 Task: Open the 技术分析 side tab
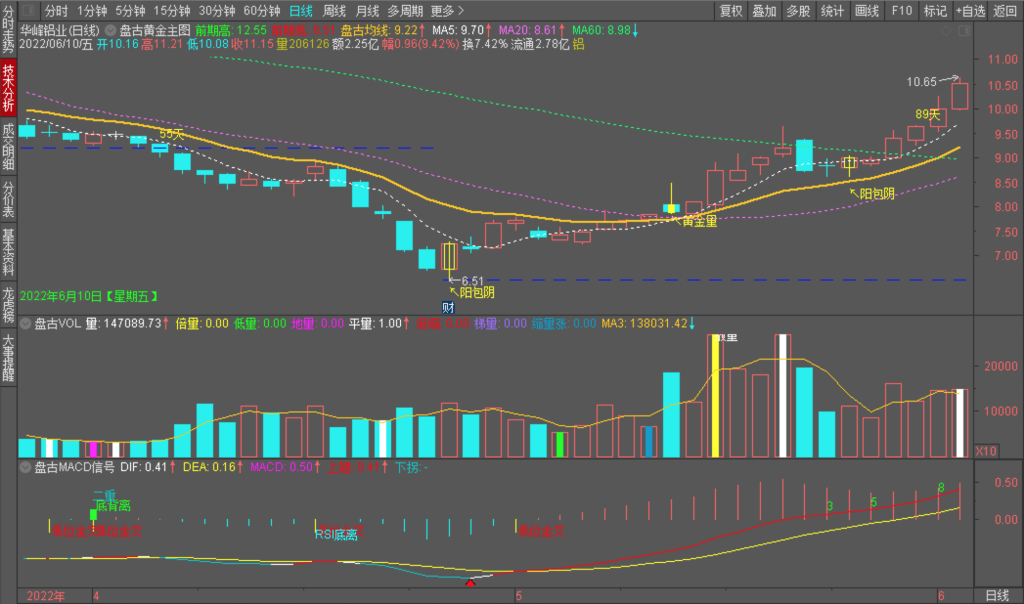9,87
